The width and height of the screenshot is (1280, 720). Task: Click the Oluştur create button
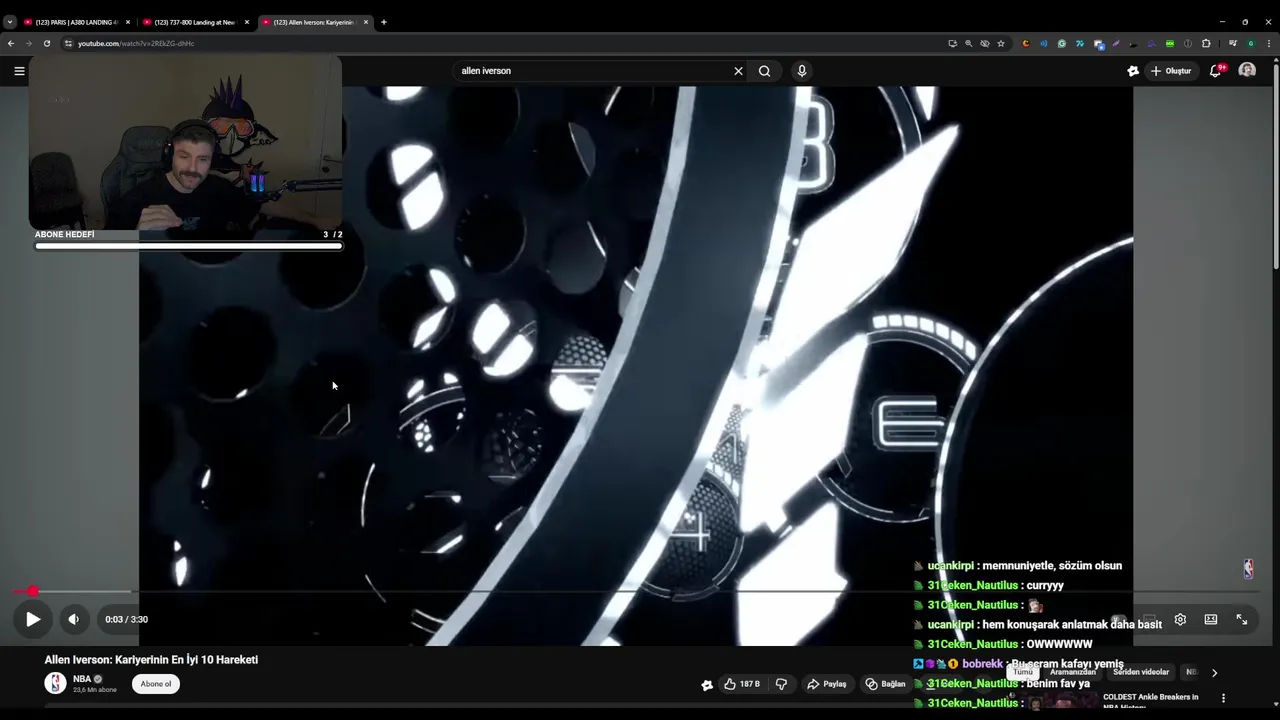[x=1171, y=71]
